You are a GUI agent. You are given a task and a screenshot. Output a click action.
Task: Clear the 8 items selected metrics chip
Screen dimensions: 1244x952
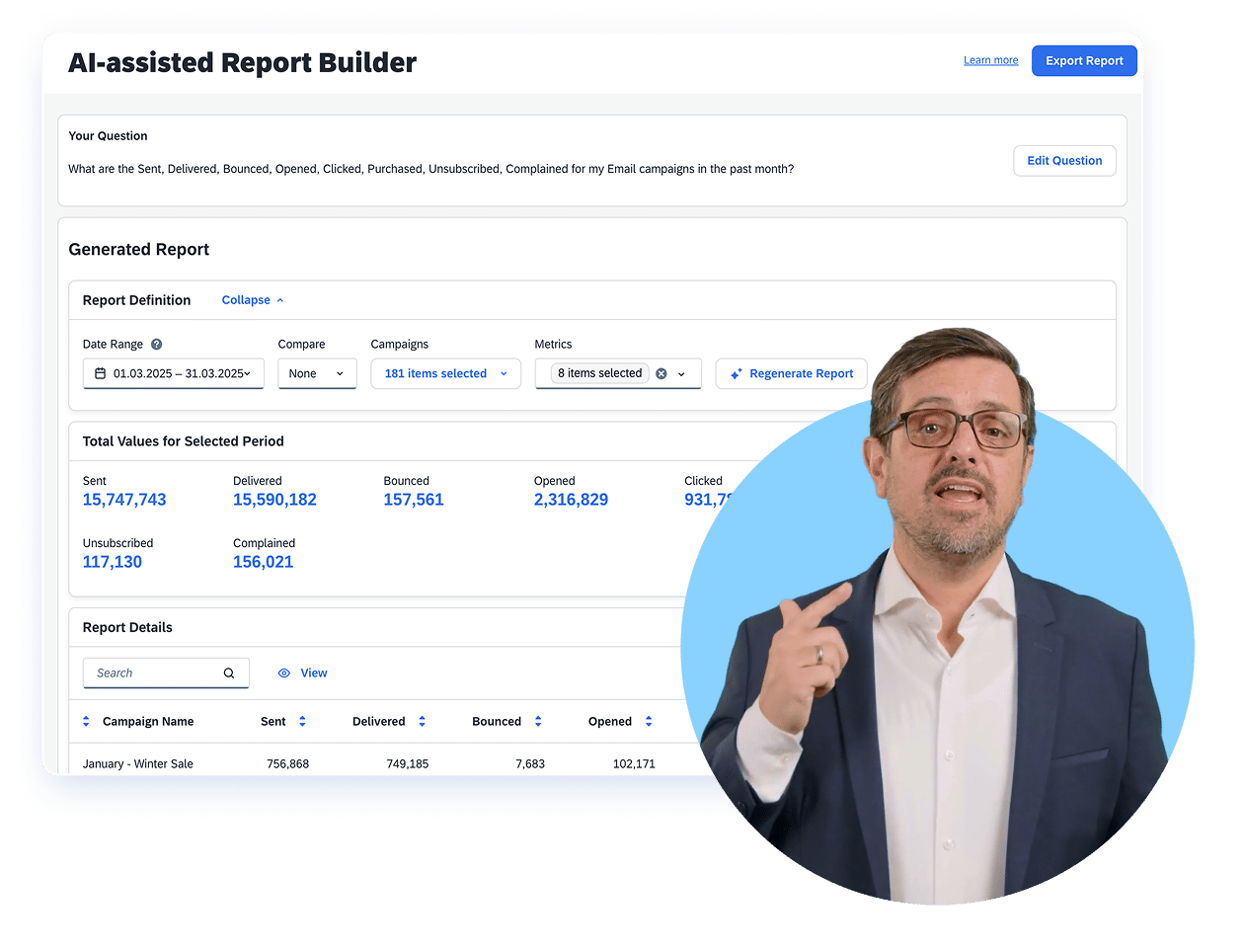click(x=661, y=373)
